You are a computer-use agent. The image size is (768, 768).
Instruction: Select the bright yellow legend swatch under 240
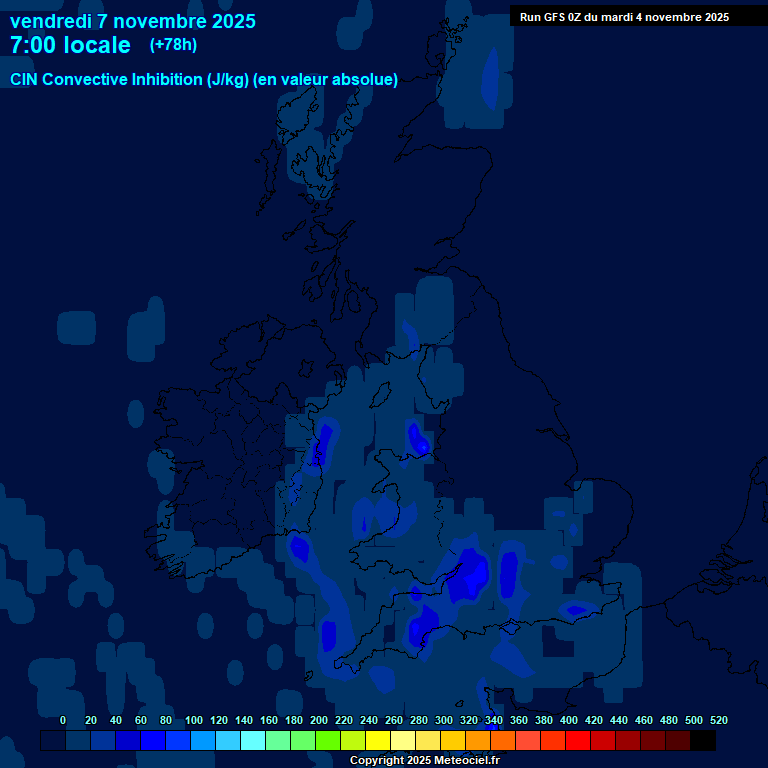click(x=378, y=741)
